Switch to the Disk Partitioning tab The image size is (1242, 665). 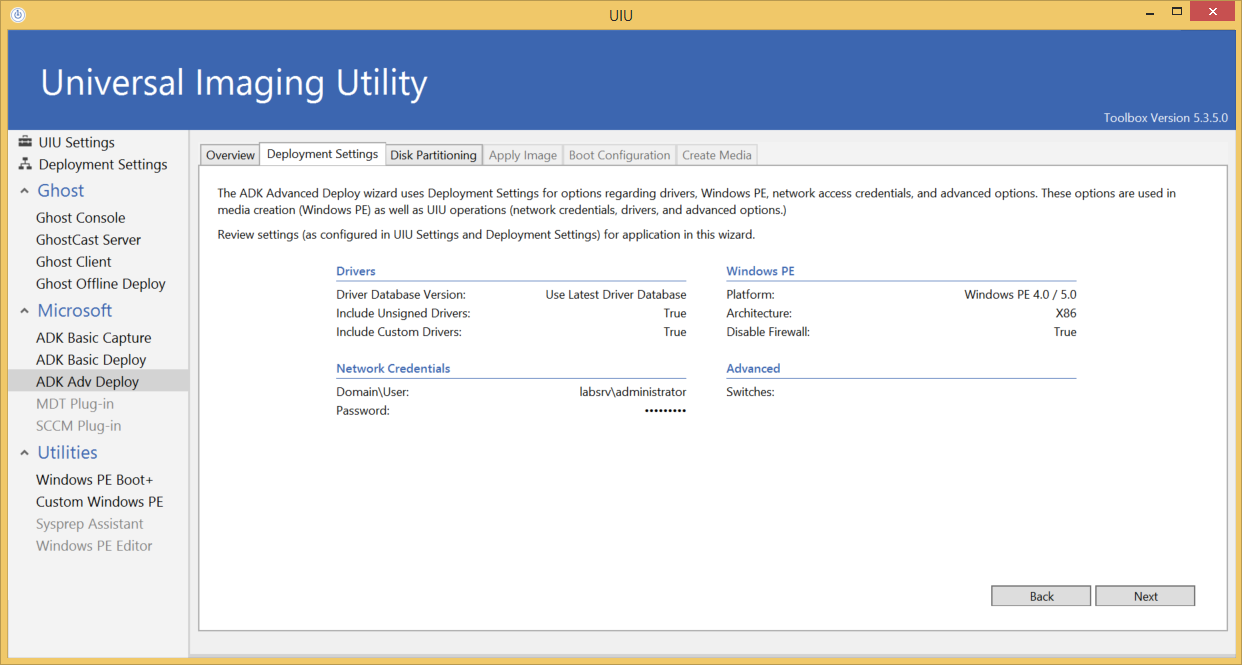(433, 155)
